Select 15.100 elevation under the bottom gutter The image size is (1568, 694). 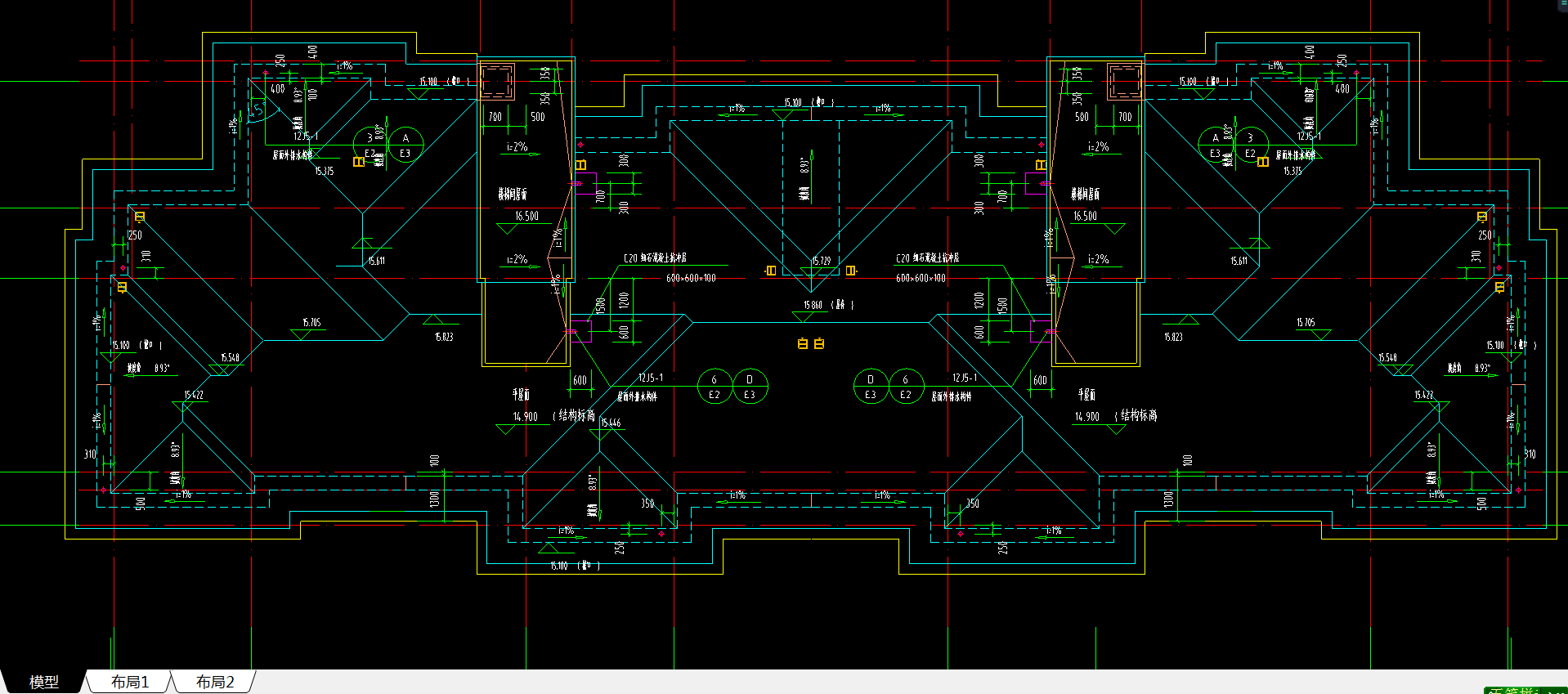coord(559,566)
